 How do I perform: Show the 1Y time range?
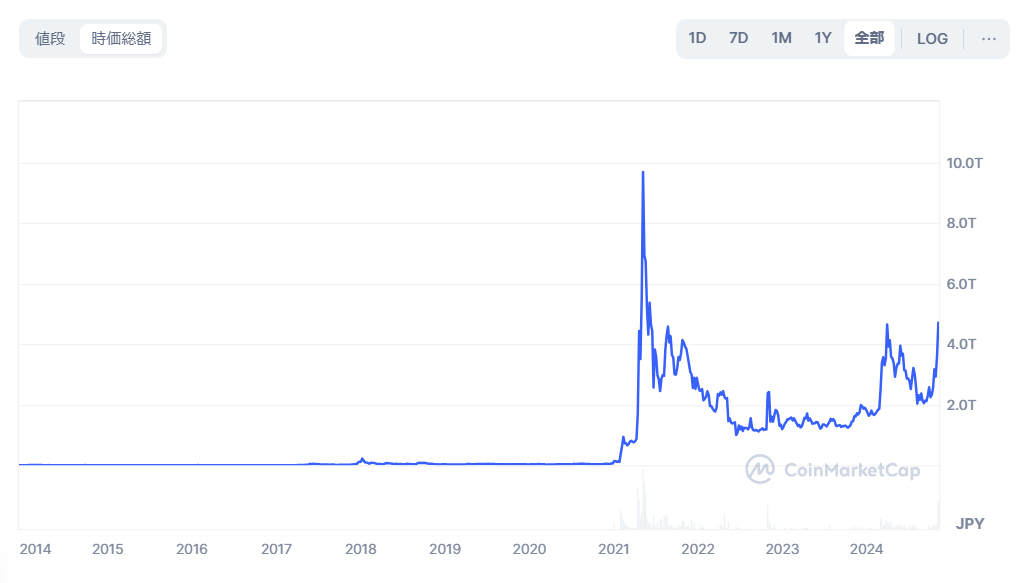pos(823,39)
